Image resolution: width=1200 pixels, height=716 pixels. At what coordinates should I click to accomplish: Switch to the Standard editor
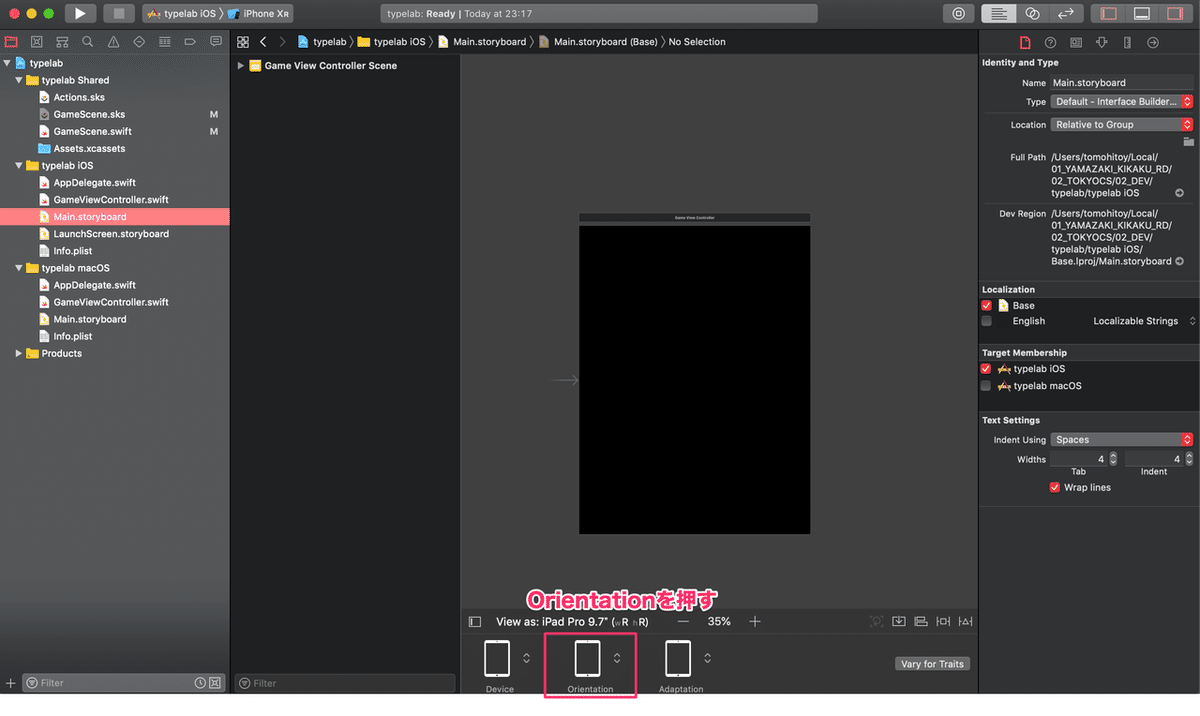coord(997,14)
